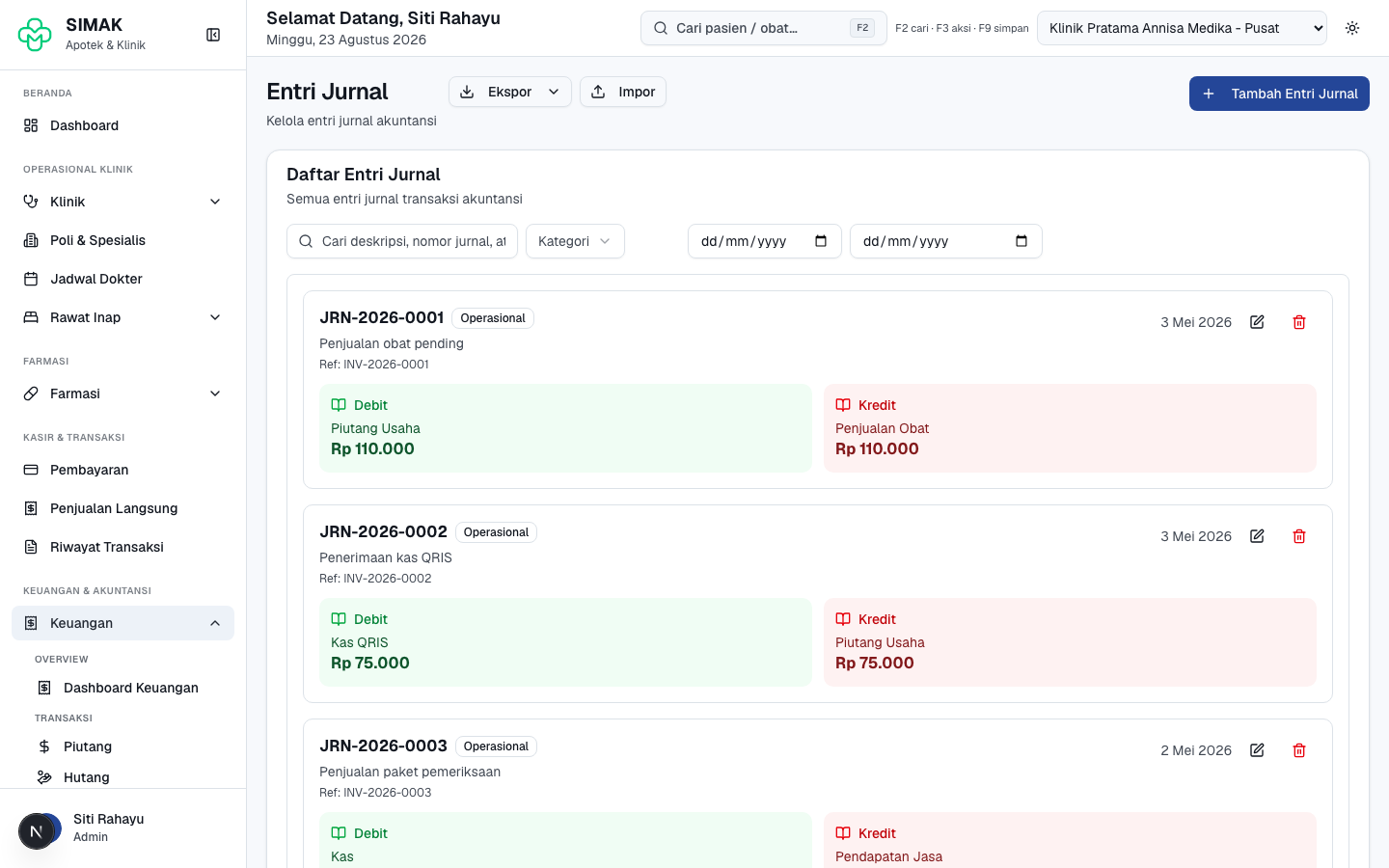Click the F2 shortcut badge in search box

pyautogui.click(x=862, y=28)
